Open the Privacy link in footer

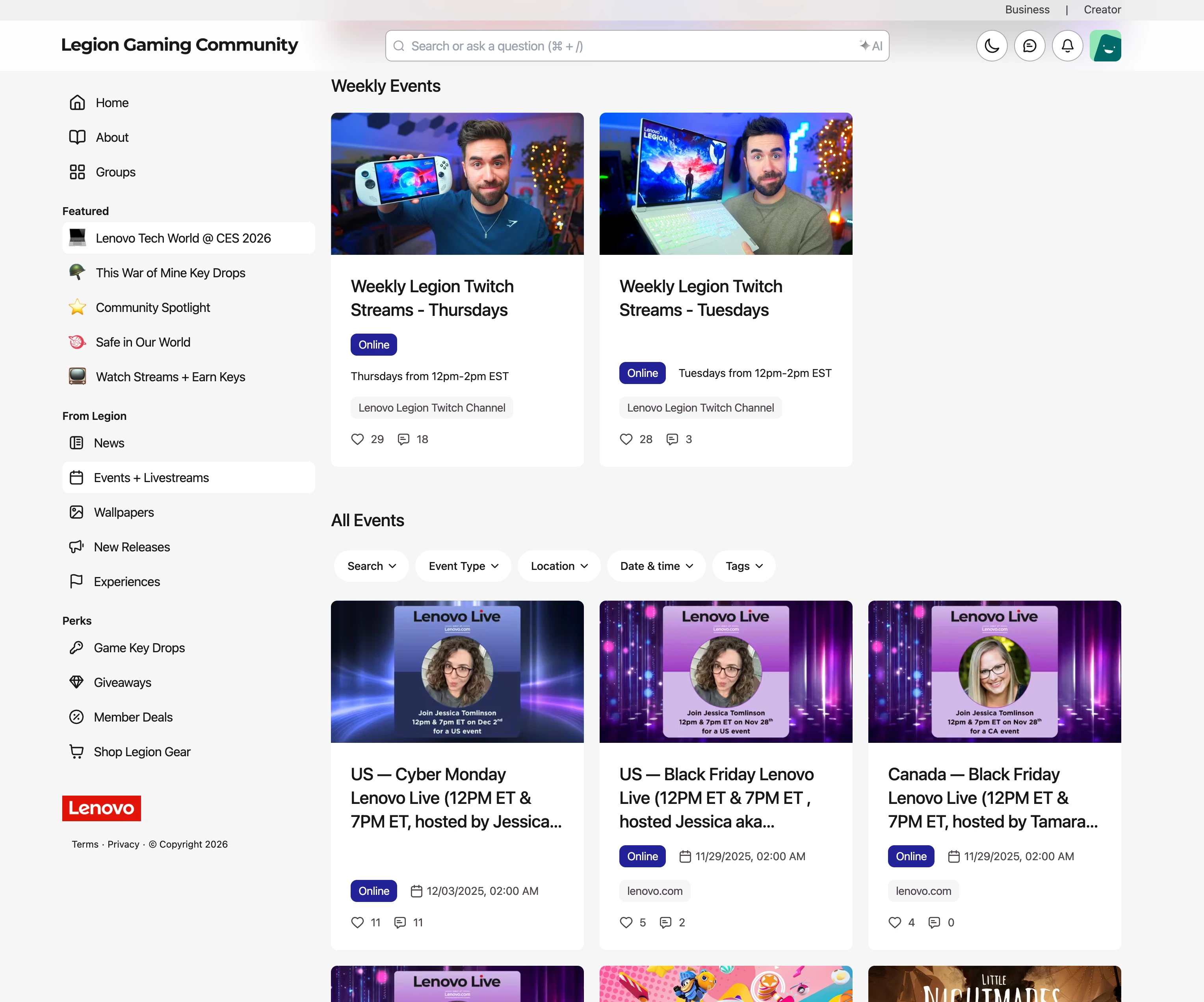tap(123, 844)
